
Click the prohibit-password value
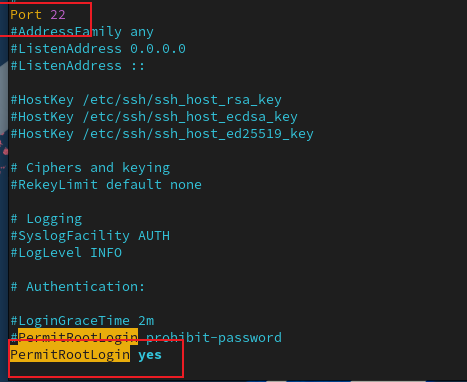214,338
